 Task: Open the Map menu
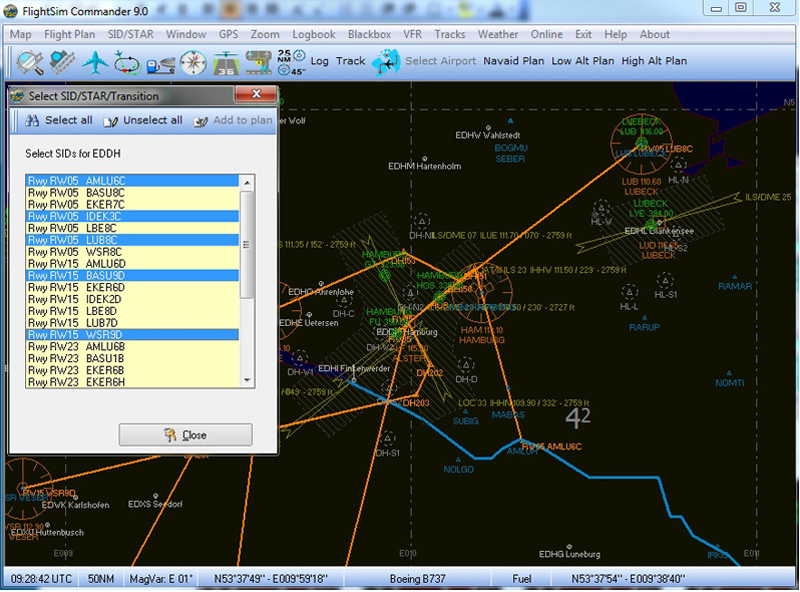[x=20, y=35]
